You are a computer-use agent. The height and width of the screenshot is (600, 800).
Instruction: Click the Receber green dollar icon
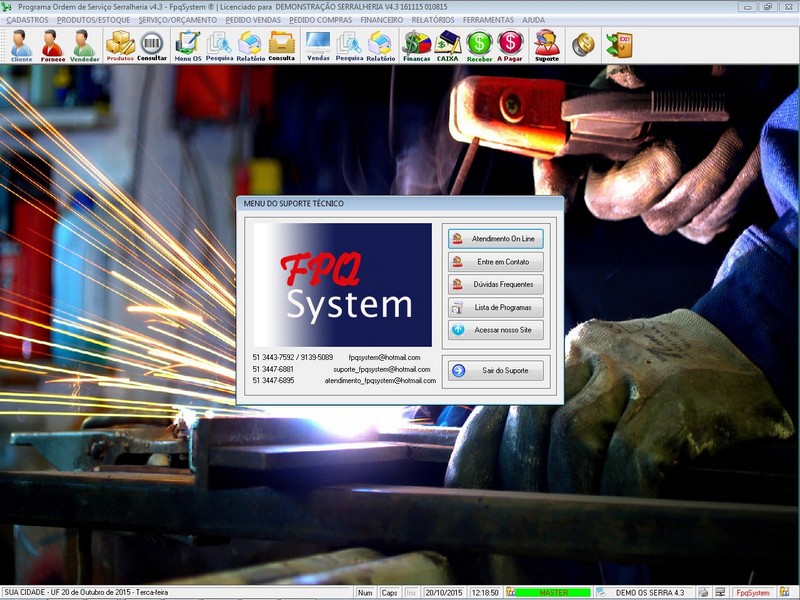(x=480, y=45)
